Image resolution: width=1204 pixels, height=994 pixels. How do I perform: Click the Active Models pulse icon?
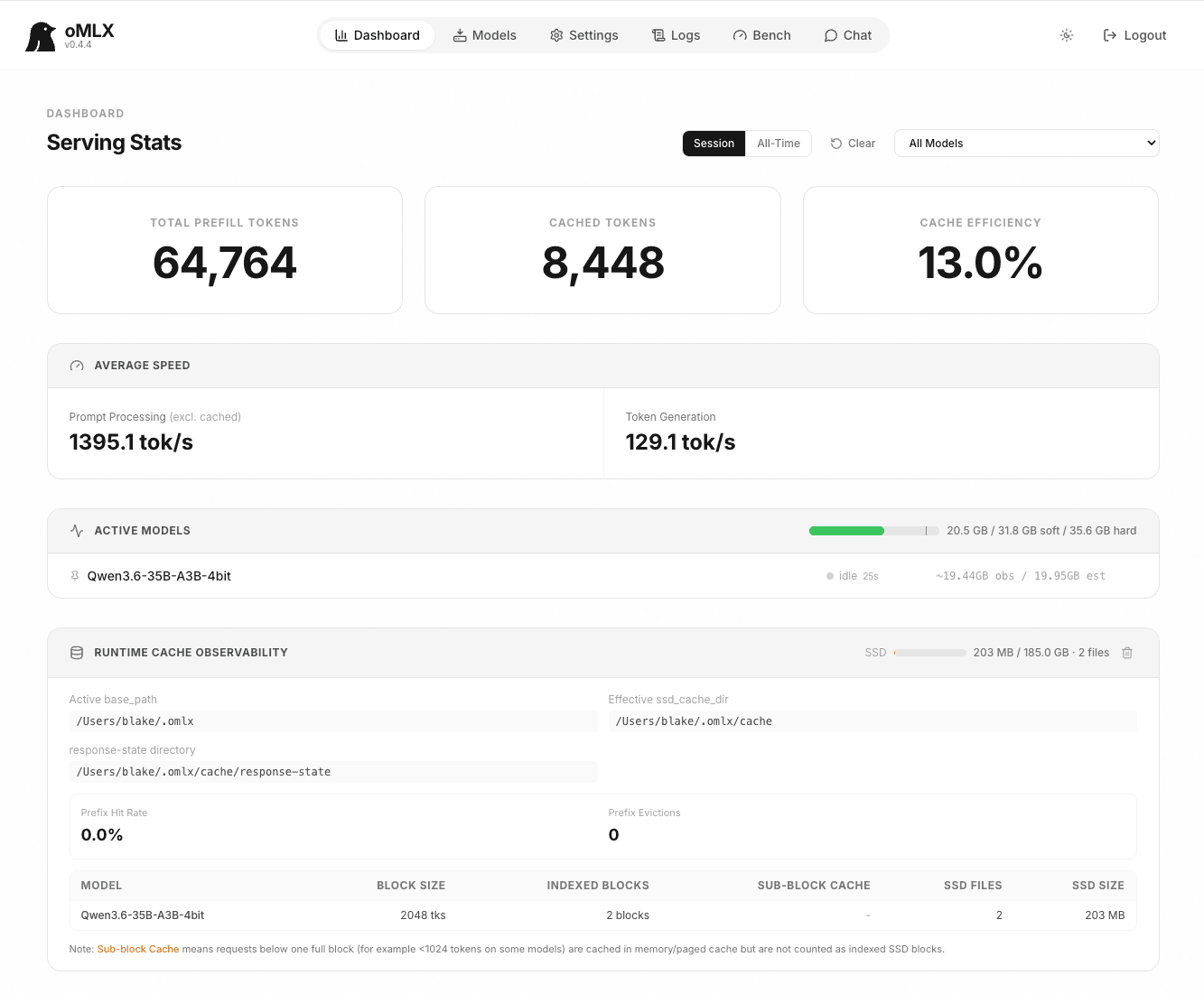tap(77, 531)
